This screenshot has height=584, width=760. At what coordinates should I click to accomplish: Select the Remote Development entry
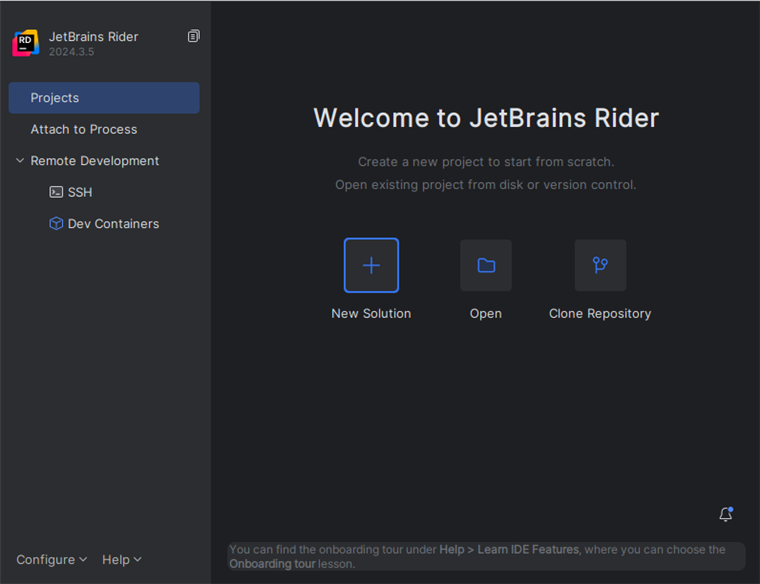click(x=95, y=161)
